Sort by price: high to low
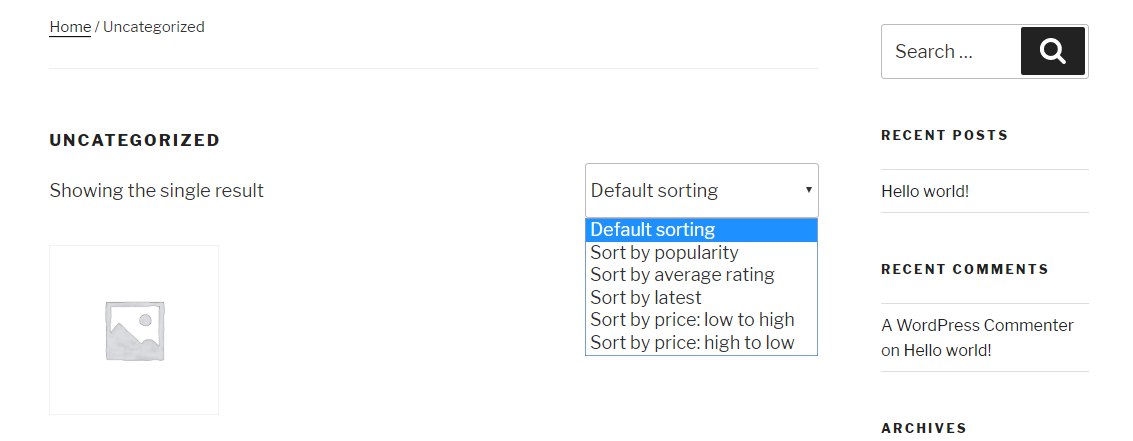1133x441 pixels. (692, 342)
